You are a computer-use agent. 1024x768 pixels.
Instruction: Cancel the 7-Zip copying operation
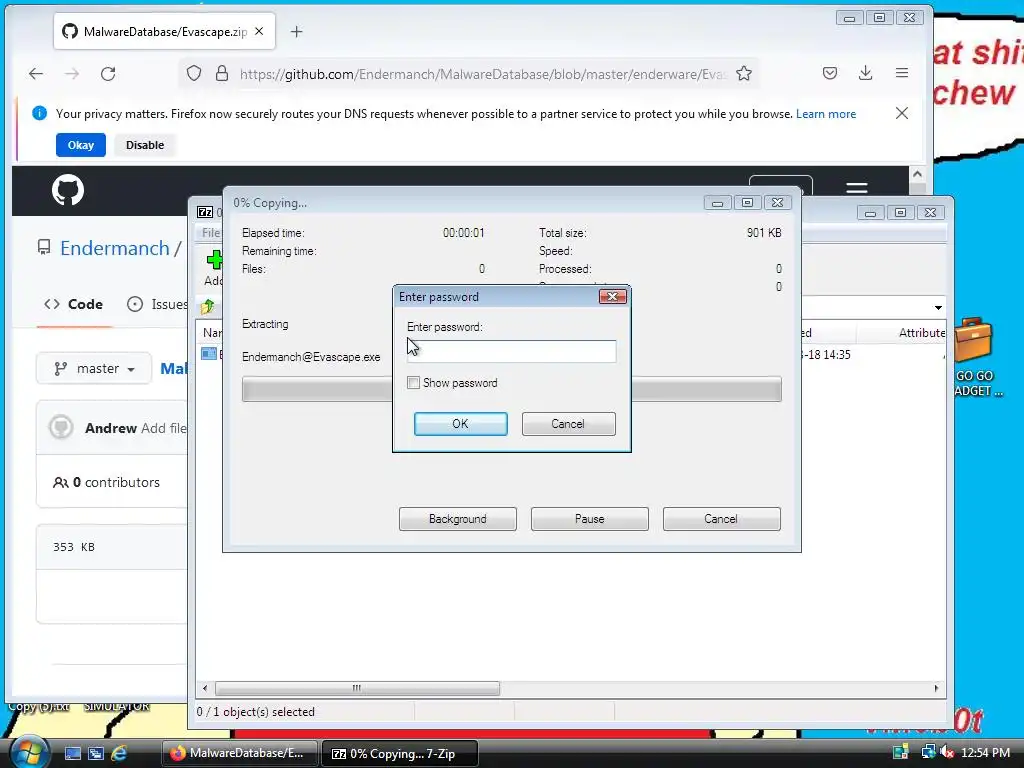[722, 519]
